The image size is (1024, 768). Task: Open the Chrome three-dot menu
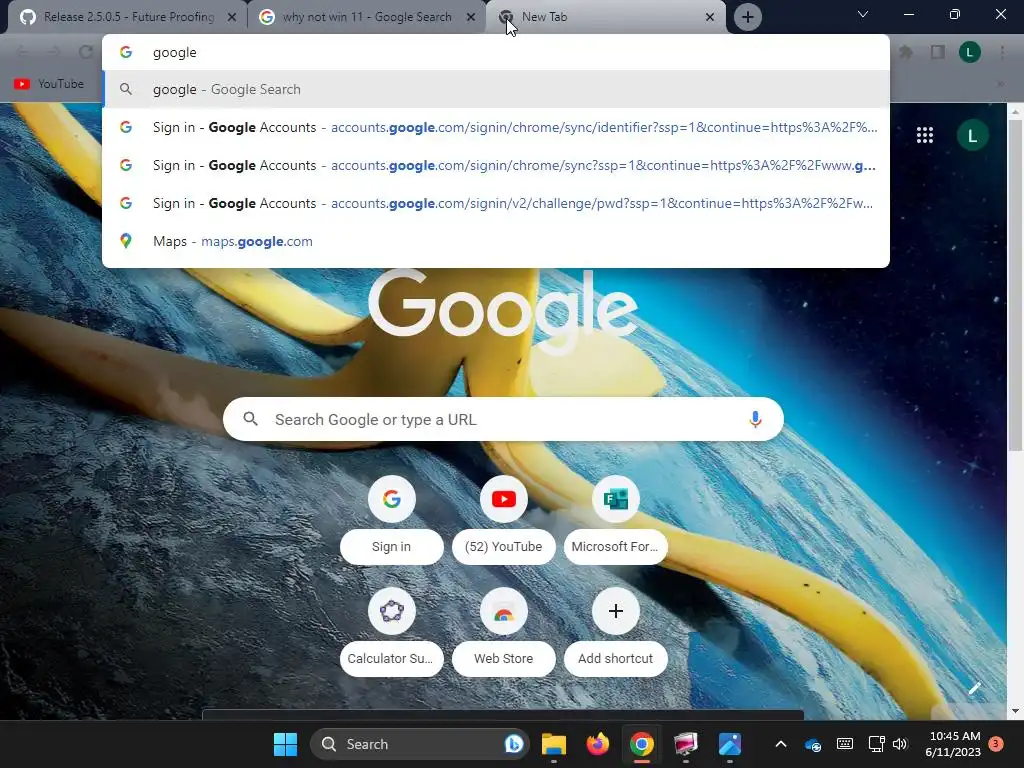tap(1002, 52)
